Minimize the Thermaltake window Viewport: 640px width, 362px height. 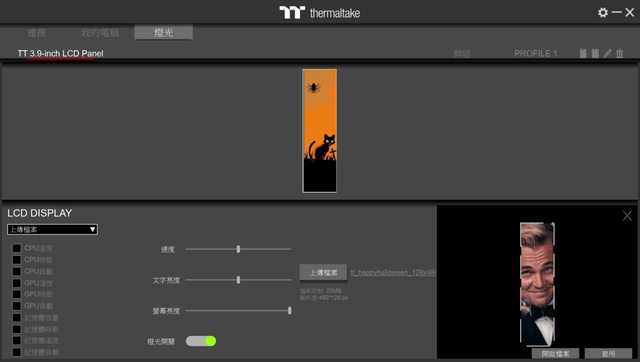pos(617,13)
